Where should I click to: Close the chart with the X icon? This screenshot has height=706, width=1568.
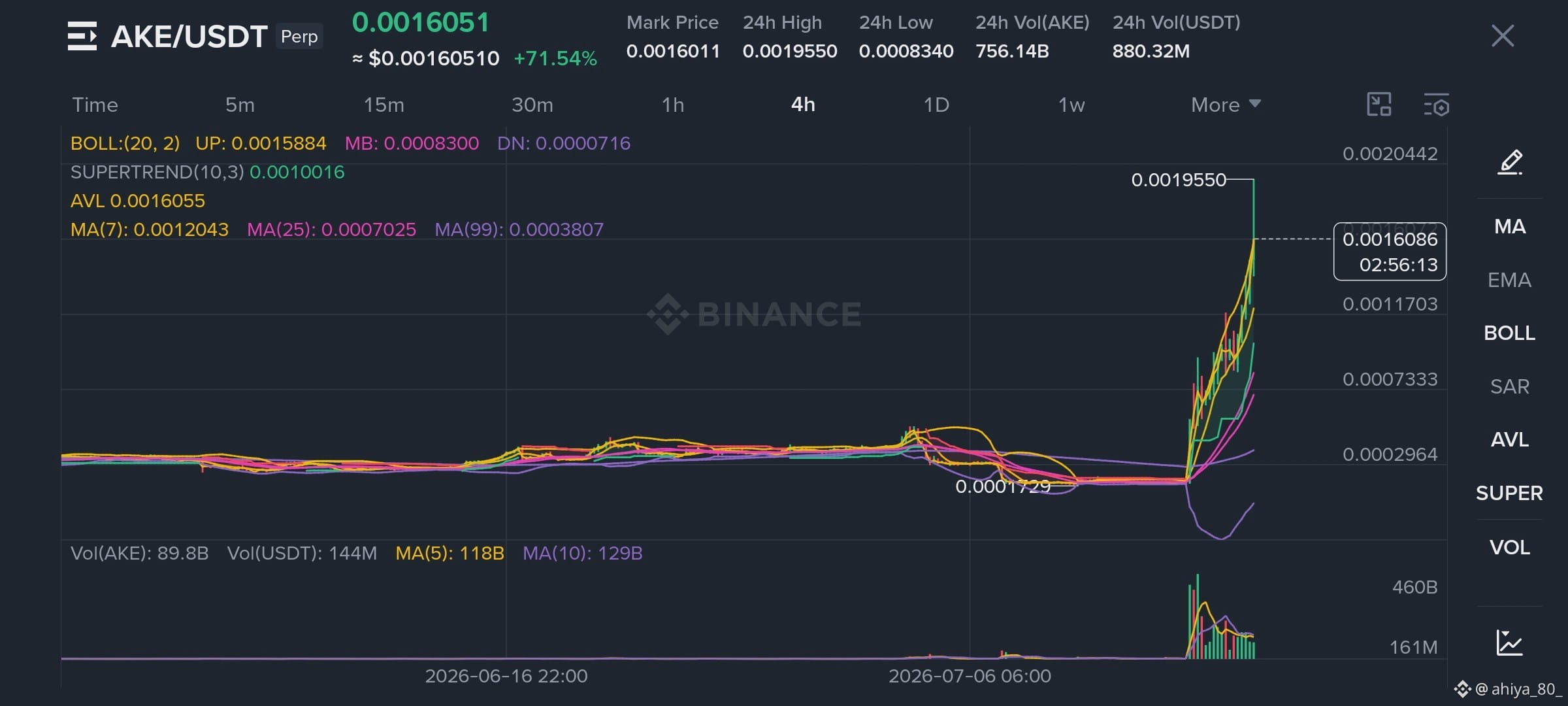(x=1503, y=36)
